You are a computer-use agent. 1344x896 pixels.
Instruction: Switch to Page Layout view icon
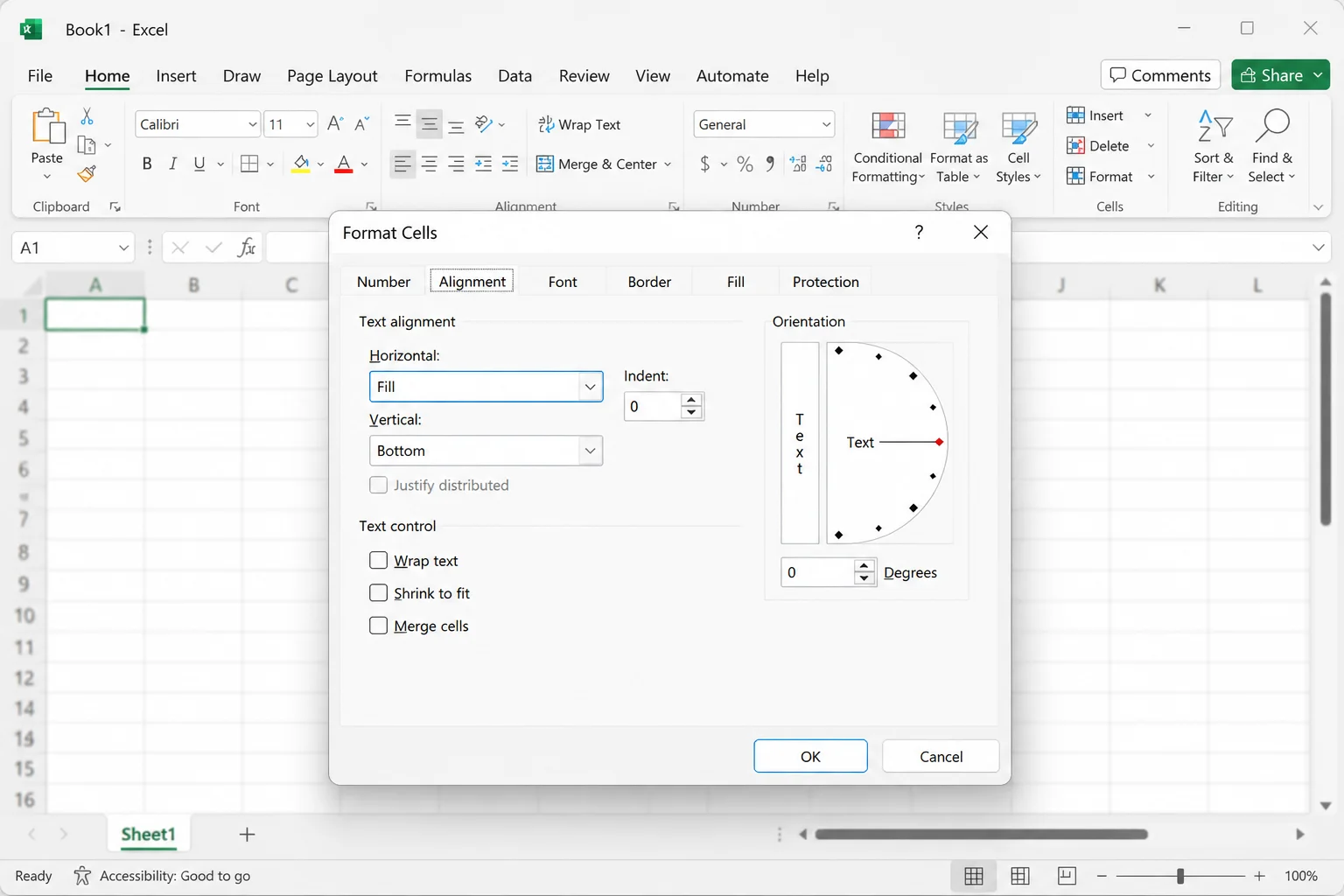1019,876
